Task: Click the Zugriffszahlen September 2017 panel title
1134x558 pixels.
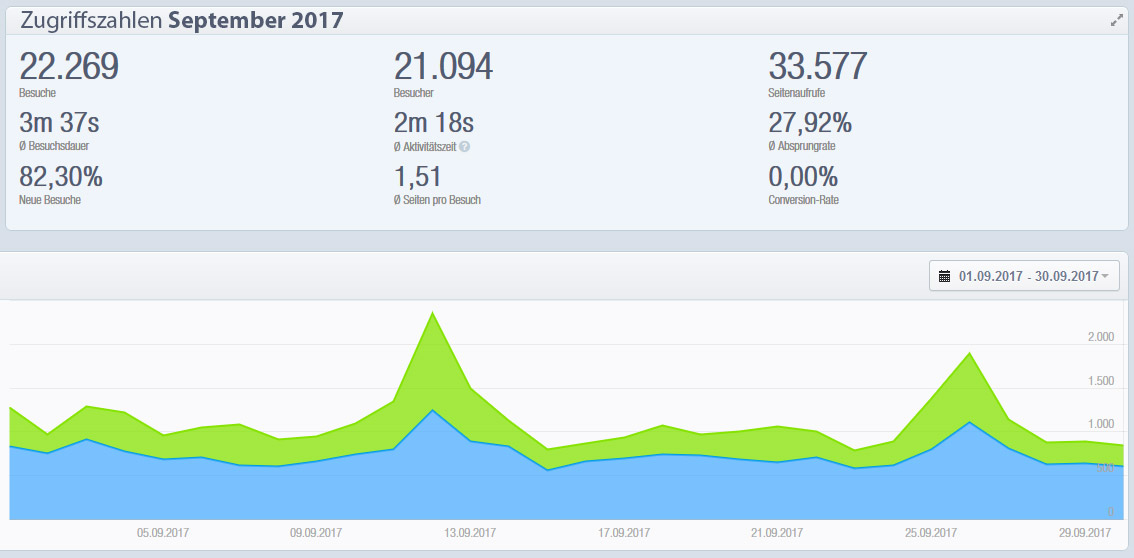Action: (x=181, y=21)
